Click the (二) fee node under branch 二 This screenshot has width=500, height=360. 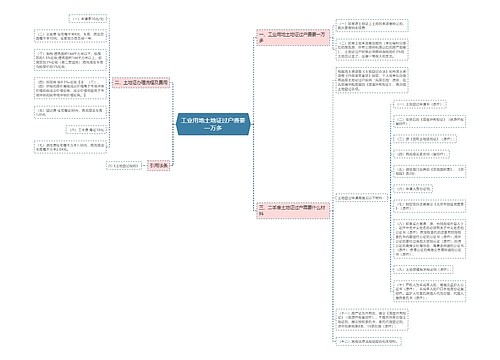tap(70, 36)
